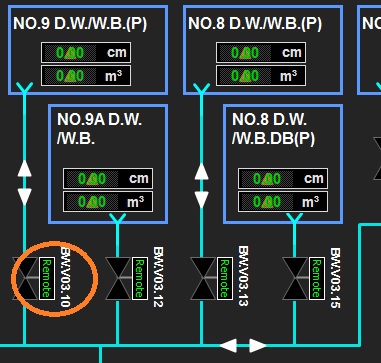
Task: Click Remote status box of BW.V03.13
Action: [225, 278]
